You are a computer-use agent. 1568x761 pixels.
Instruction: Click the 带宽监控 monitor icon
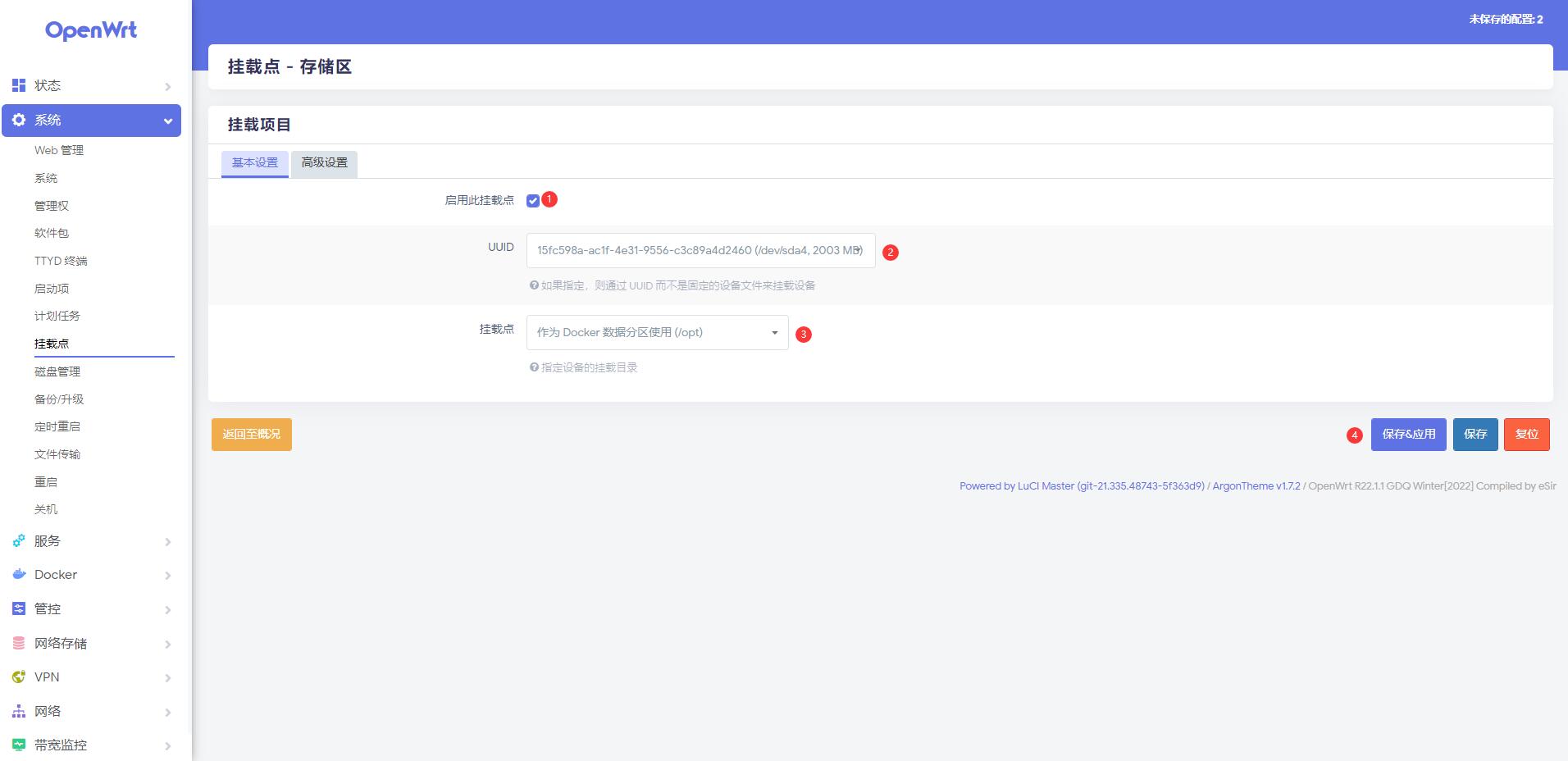tap(19, 745)
